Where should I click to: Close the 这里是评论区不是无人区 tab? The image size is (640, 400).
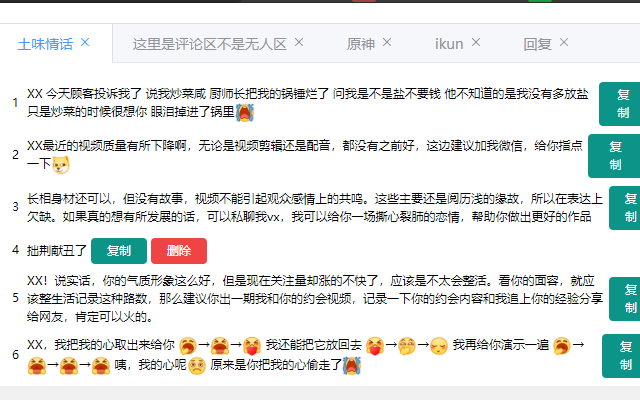tap(299, 42)
